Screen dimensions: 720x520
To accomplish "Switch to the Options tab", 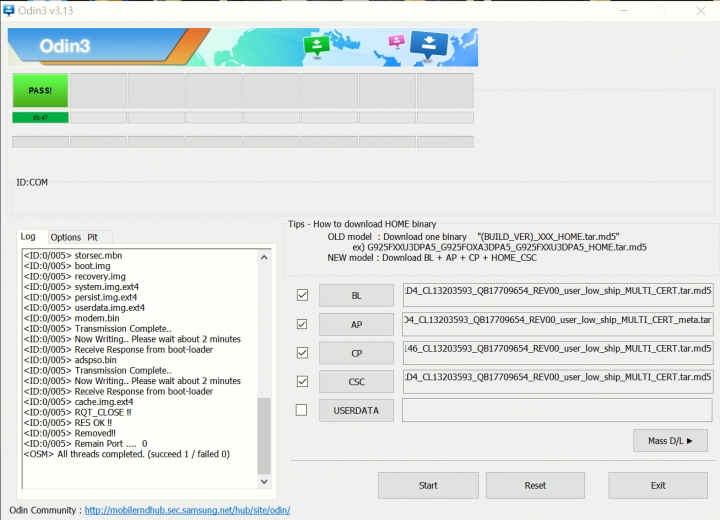I will (66, 237).
